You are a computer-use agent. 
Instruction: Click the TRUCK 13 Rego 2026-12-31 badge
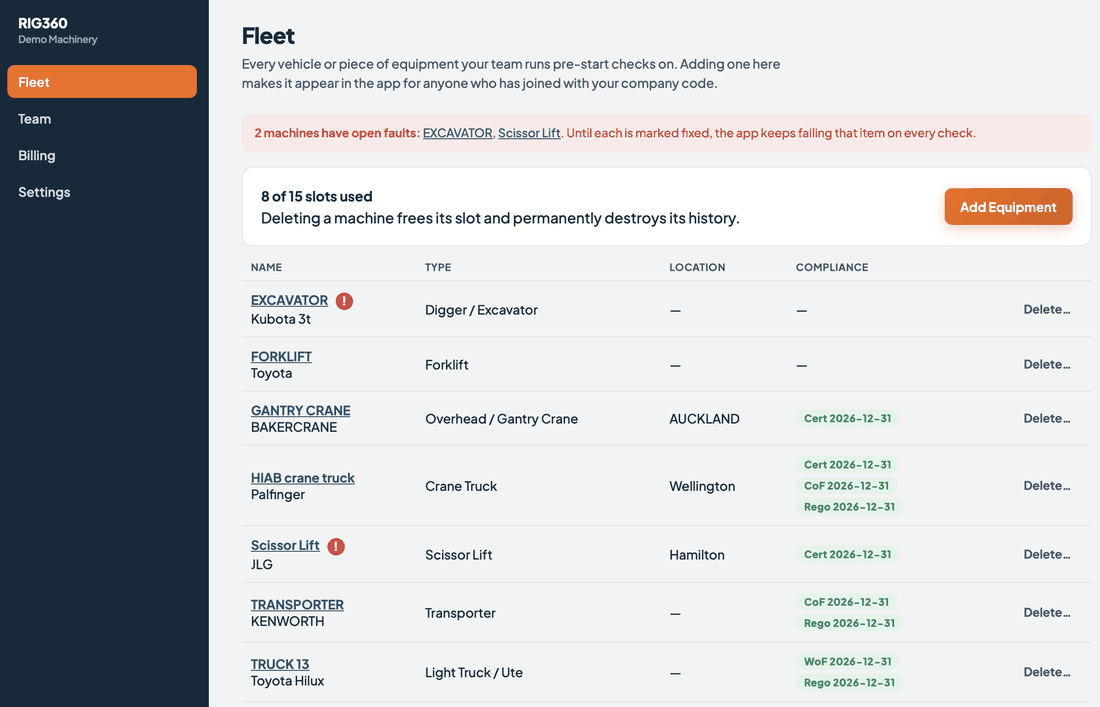pos(849,683)
